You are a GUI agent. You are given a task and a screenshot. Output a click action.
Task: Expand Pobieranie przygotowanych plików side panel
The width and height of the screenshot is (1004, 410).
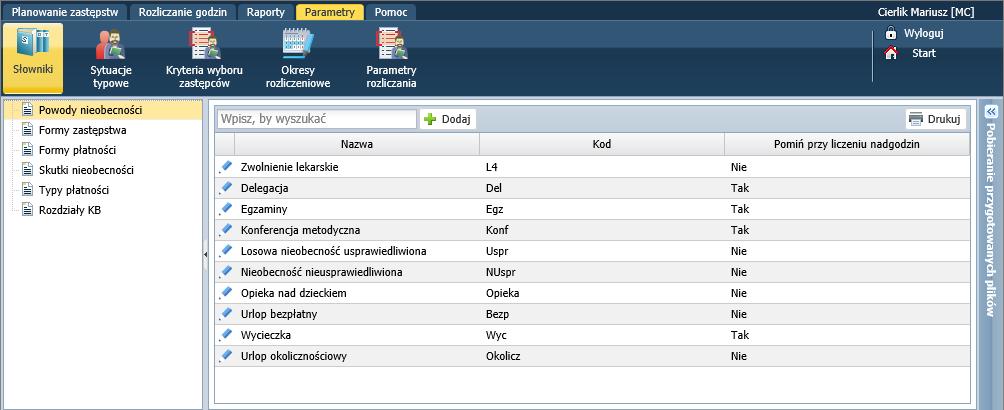tap(990, 111)
